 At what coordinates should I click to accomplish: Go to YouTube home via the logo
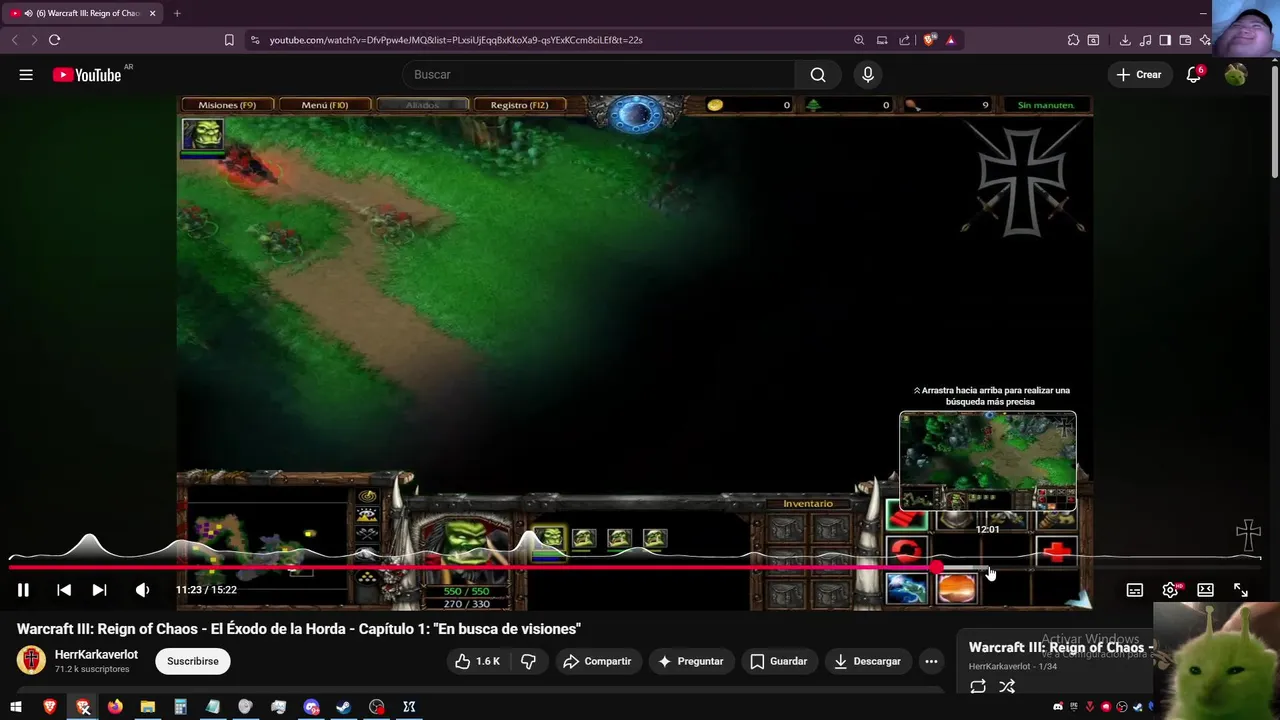[x=87, y=75]
